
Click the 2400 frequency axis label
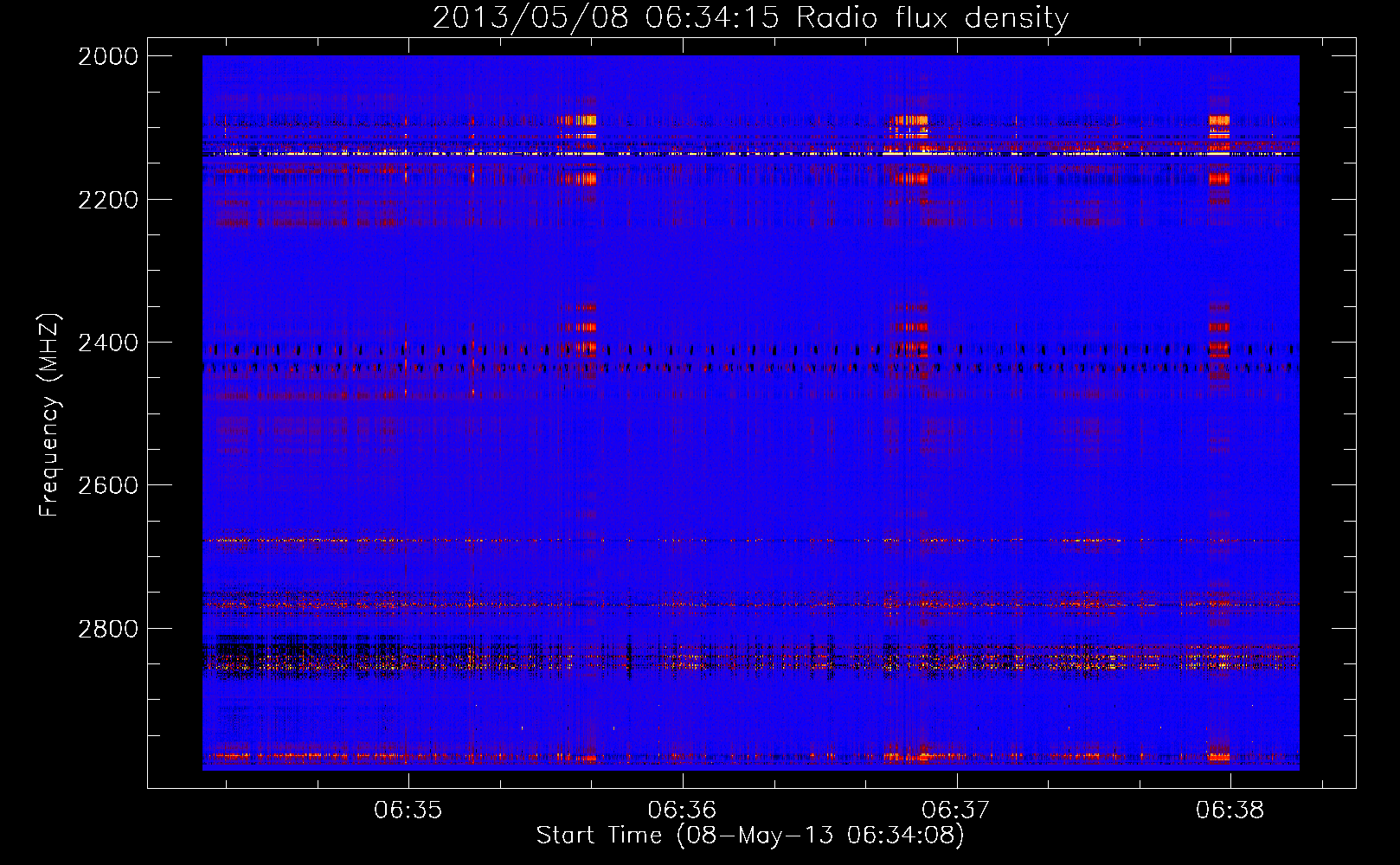(x=108, y=343)
